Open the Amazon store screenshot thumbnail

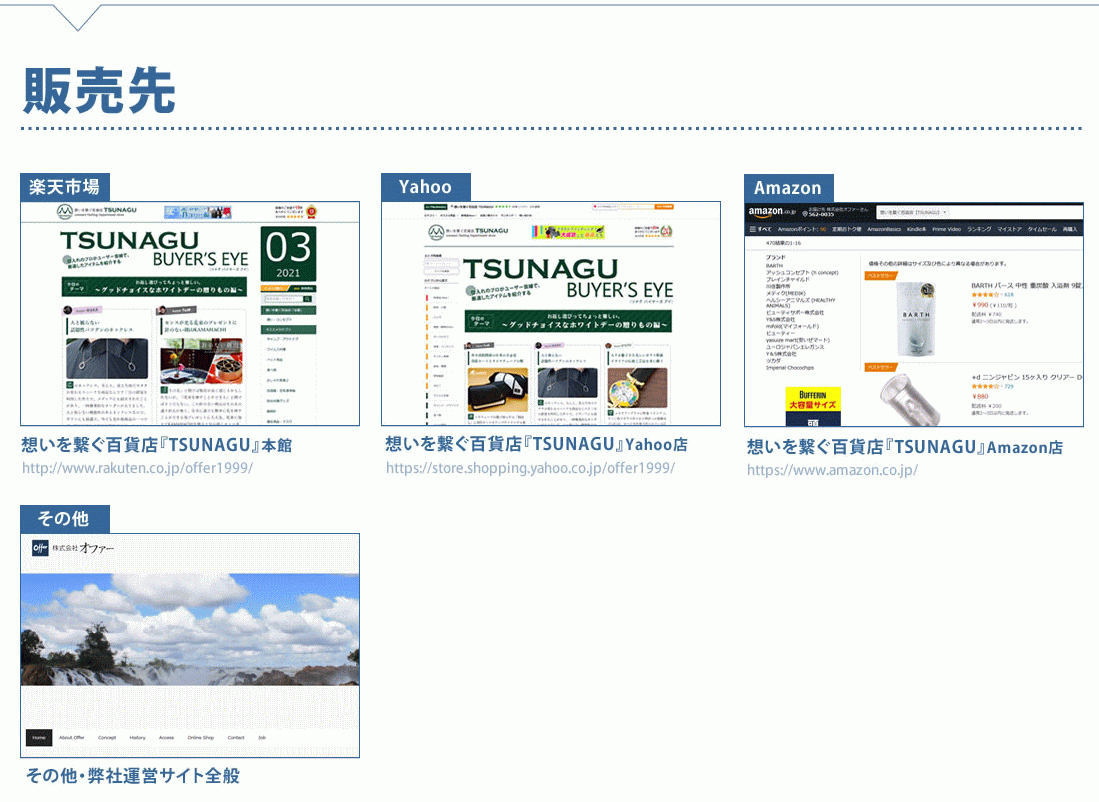click(914, 315)
